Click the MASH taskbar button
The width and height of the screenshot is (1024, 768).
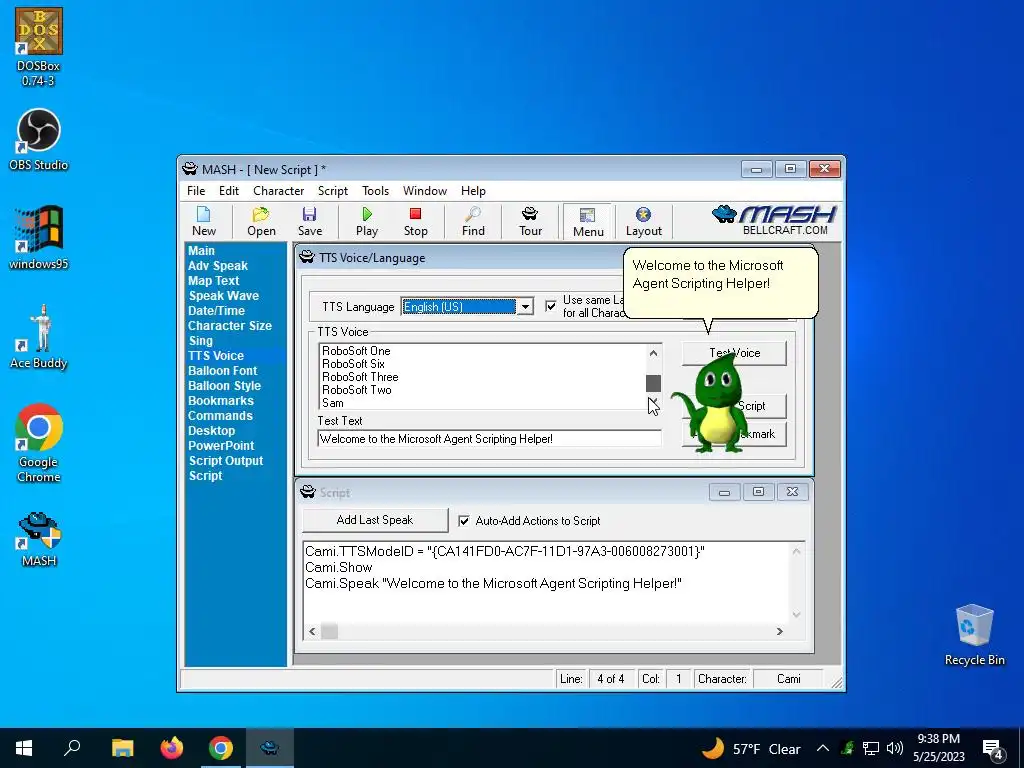click(x=270, y=748)
